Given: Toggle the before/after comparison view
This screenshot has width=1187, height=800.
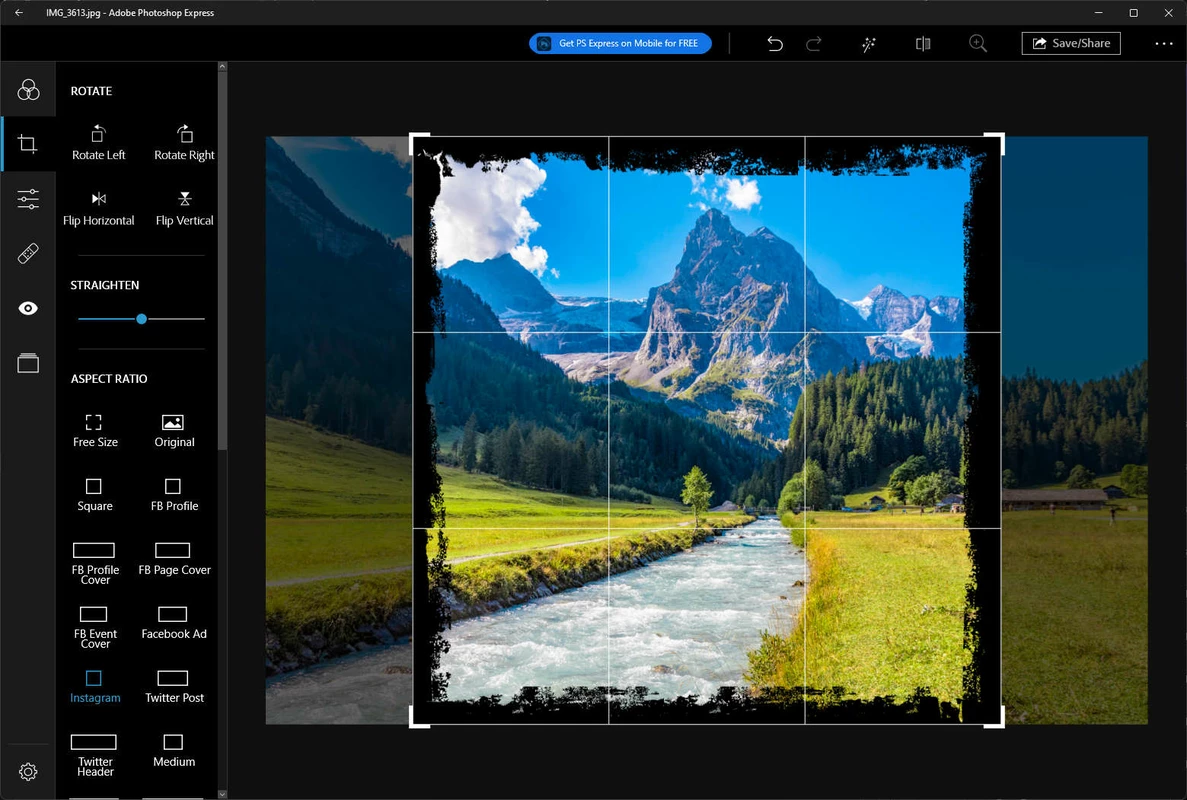Looking at the screenshot, I should point(921,43).
